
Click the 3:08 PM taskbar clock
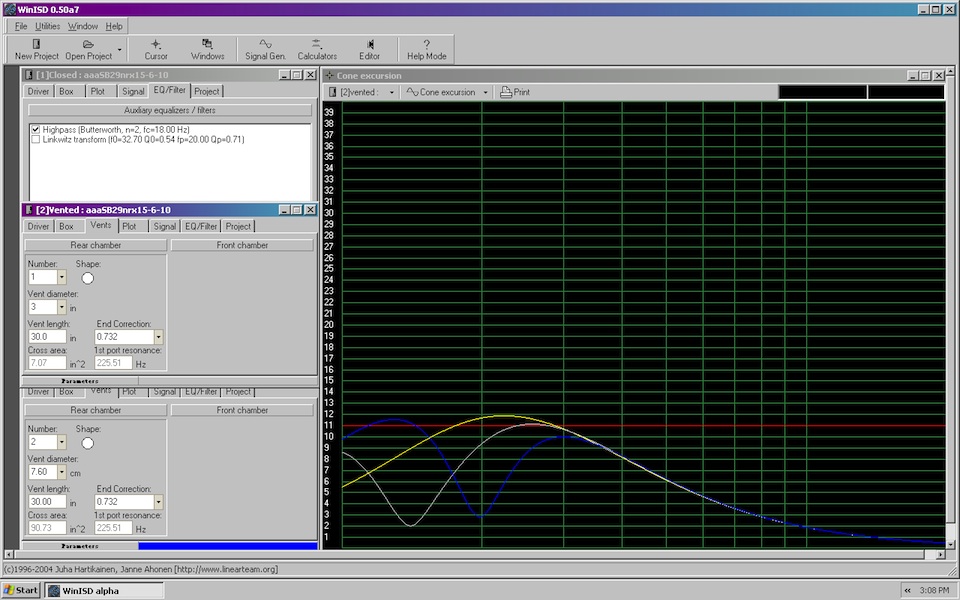tap(934, 590)
